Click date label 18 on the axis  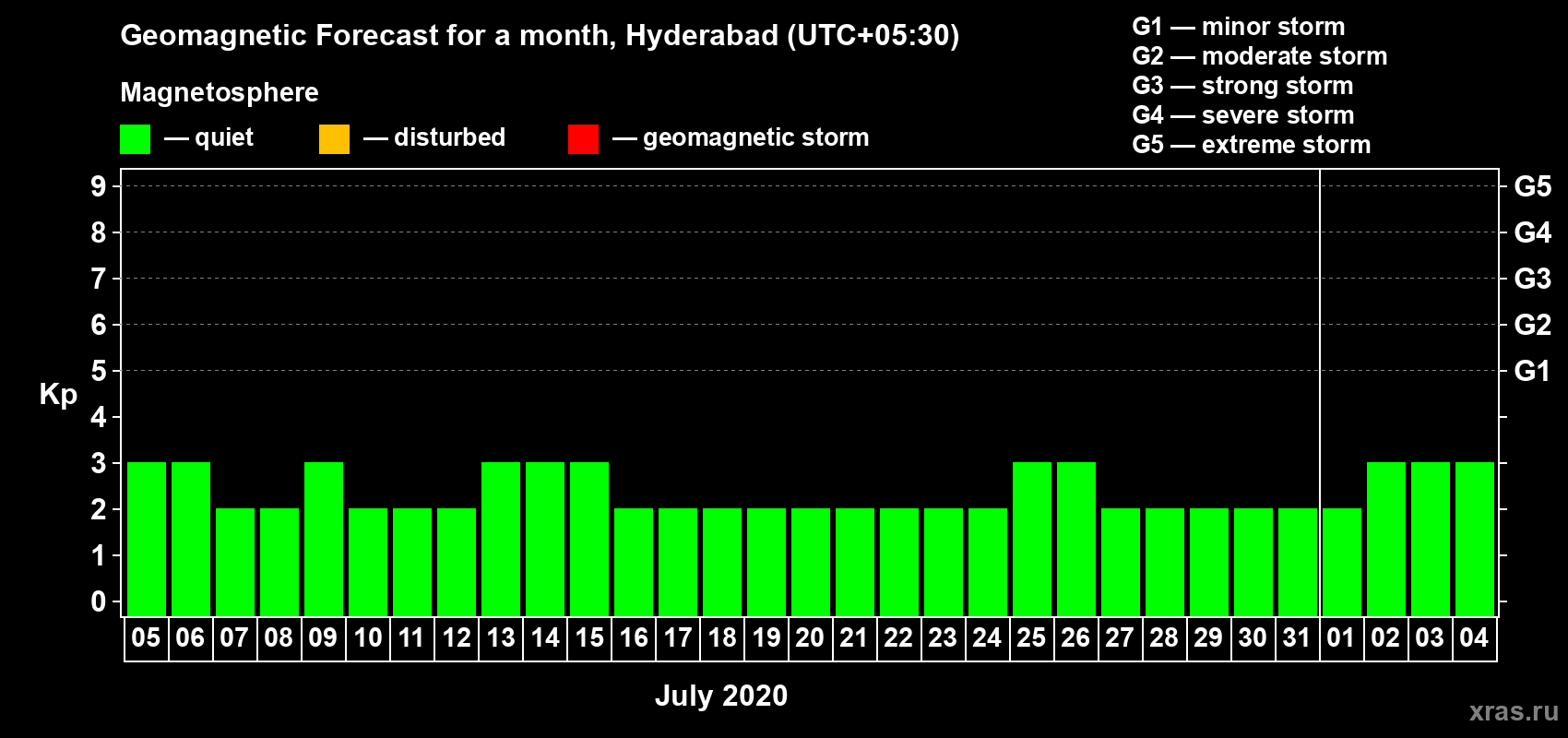(x=722, y=638)
